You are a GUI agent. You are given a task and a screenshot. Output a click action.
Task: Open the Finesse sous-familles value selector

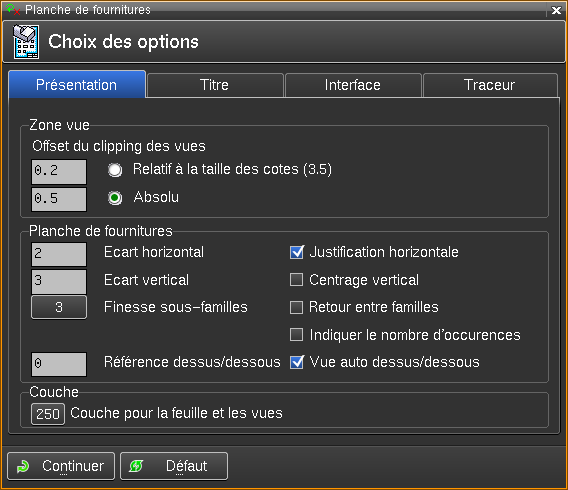click(x=59, y=307)
